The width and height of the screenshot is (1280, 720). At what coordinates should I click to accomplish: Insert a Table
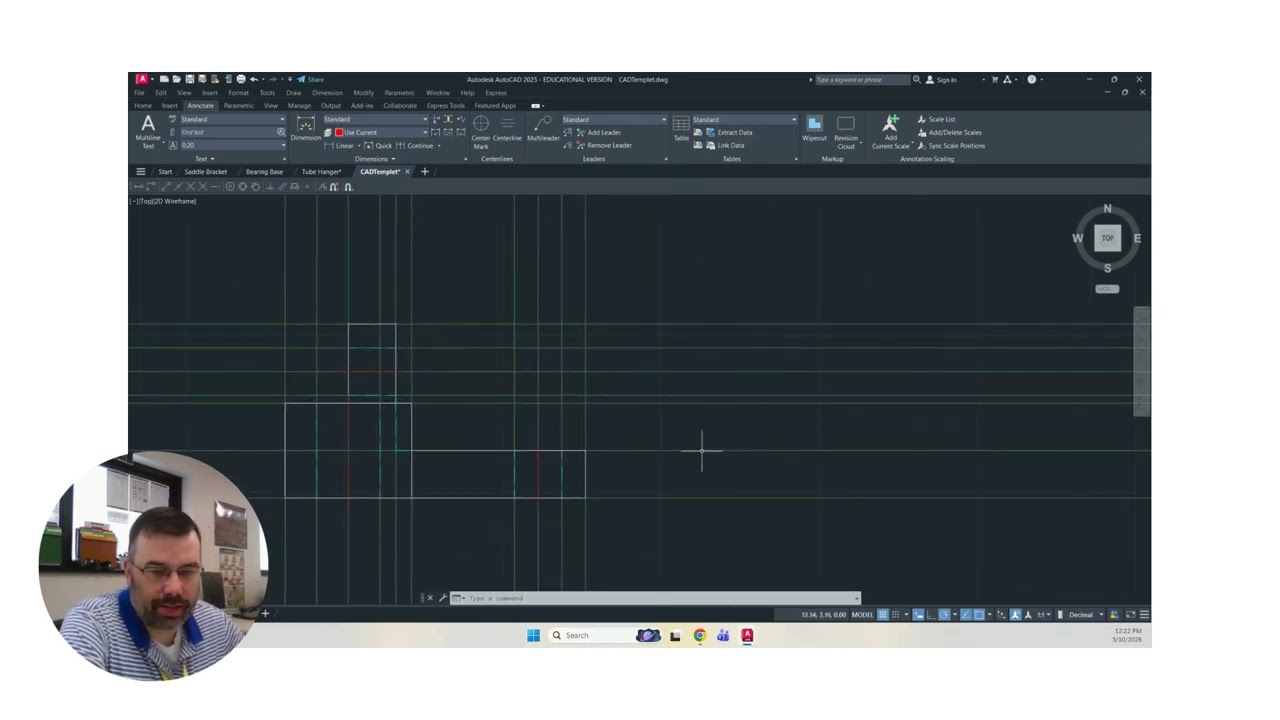tap(681, 128)
